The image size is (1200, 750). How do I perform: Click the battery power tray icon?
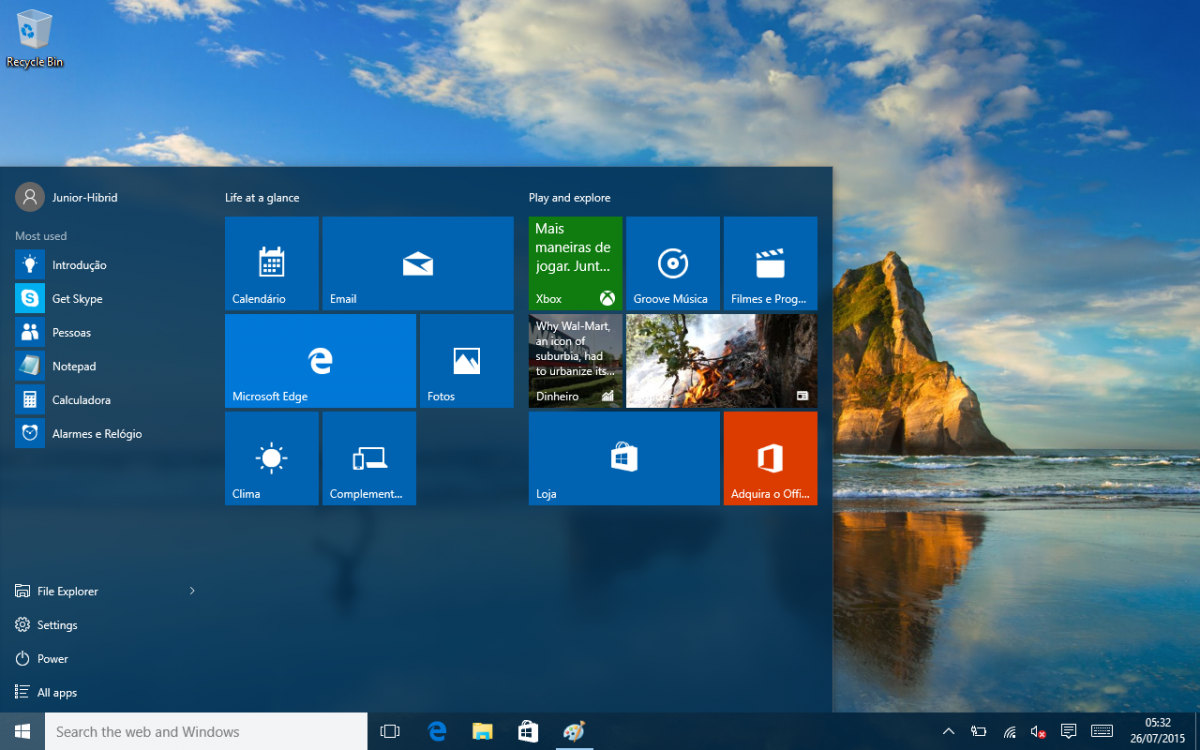(x=979, y=731)
